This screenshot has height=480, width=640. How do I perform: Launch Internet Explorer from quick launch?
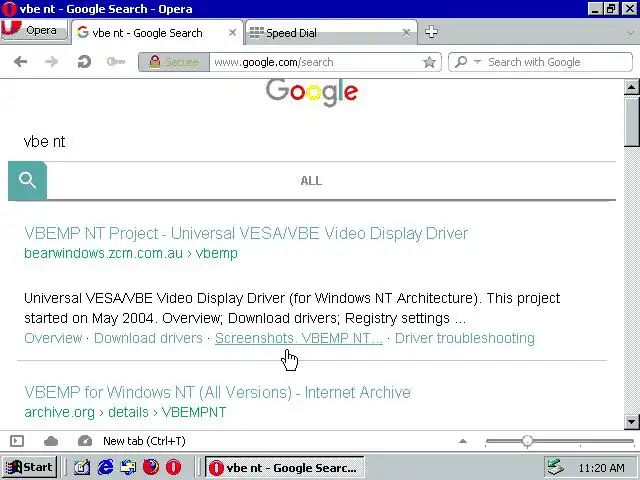click(105, 467)
